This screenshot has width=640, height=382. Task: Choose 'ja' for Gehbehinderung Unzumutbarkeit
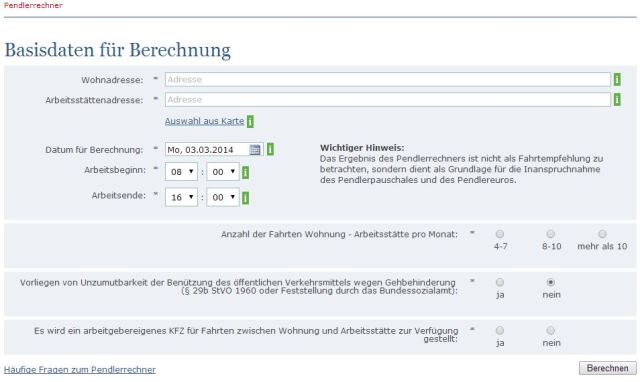coord(500,282)
